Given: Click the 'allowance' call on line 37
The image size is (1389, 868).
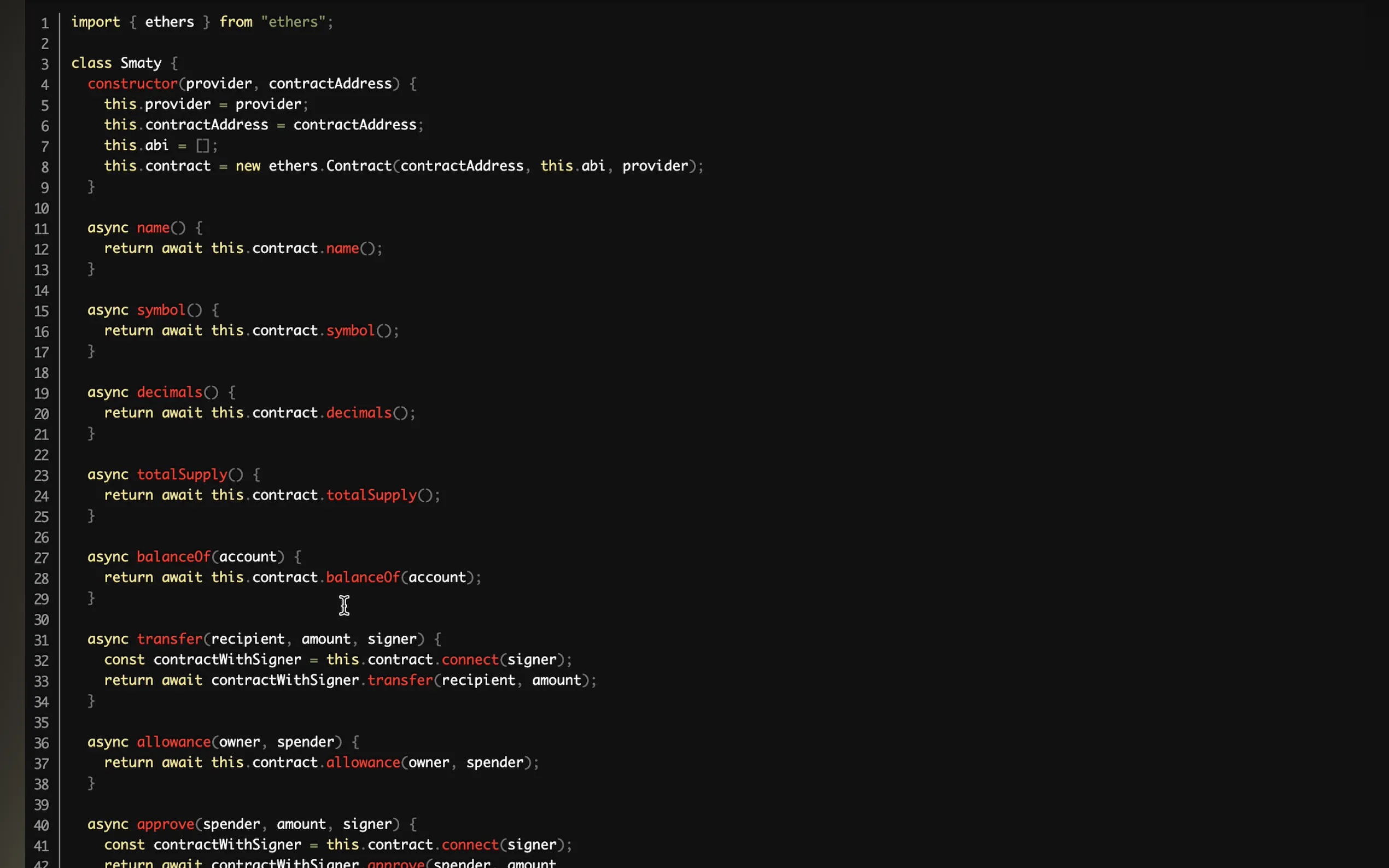Looking at the screenshot, I should [x=363, y=763].
